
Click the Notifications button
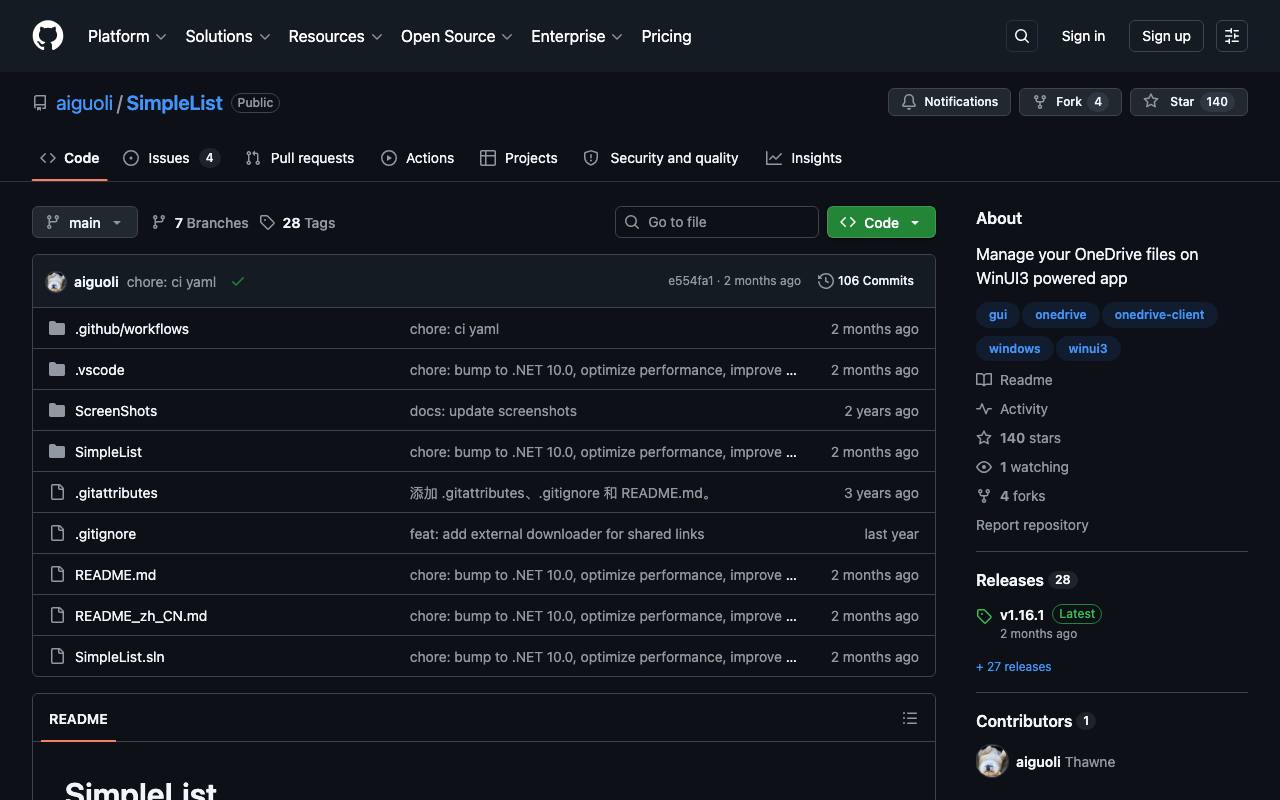(x=949, y=102)
